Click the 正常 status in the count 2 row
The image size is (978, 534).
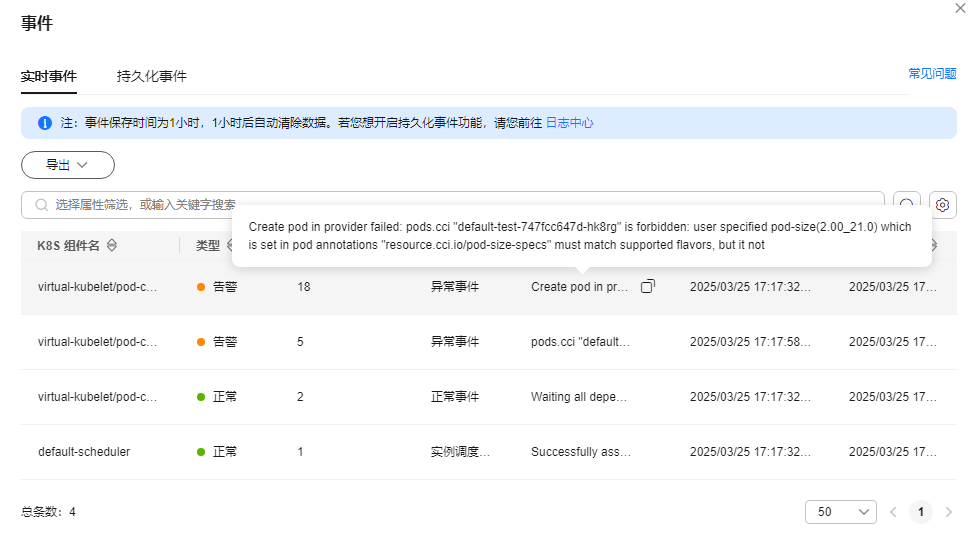click(x=217, y=397)
